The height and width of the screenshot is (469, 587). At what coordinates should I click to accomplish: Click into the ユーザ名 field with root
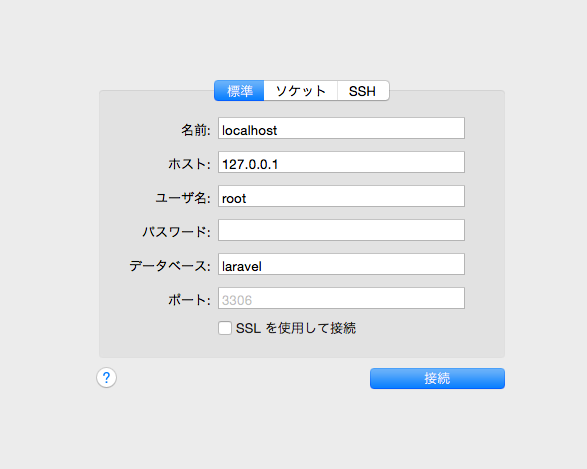click(x=341, y=196)
